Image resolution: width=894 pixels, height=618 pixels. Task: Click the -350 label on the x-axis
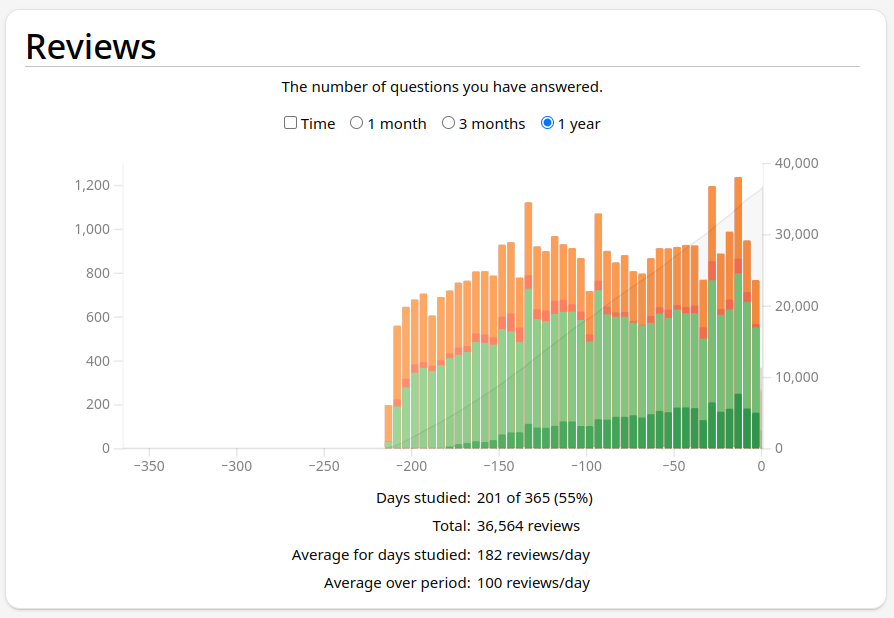pos(148,466)
